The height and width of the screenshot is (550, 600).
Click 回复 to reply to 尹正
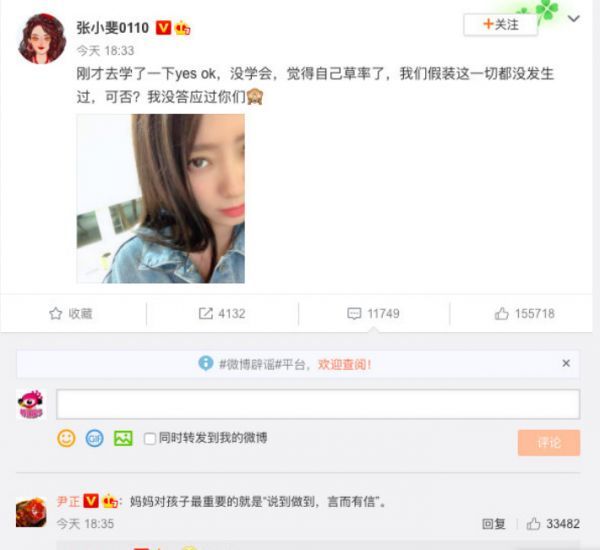[494, 523]
